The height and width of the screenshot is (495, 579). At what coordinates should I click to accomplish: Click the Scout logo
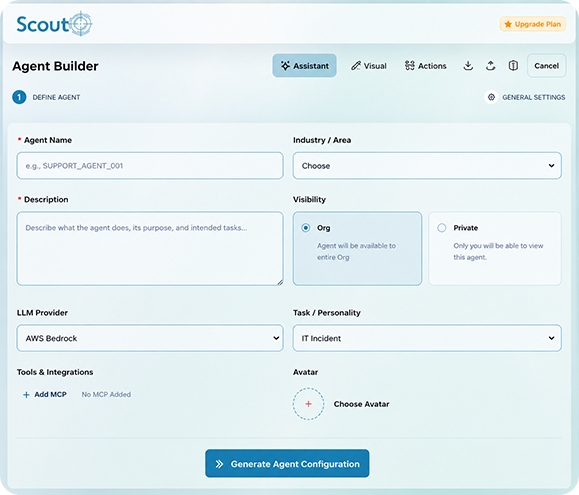pos(54,24)
